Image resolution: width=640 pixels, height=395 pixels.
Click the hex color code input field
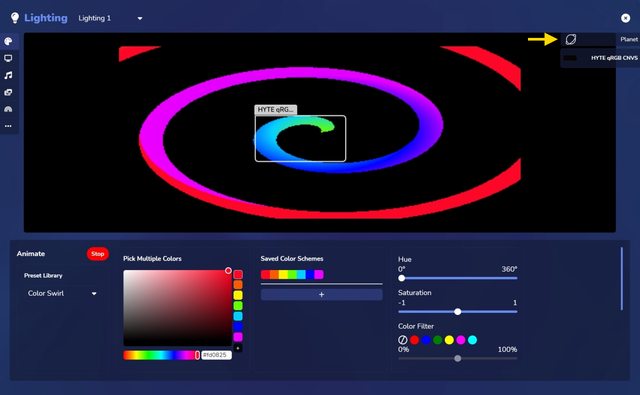[x=216, y=355]
